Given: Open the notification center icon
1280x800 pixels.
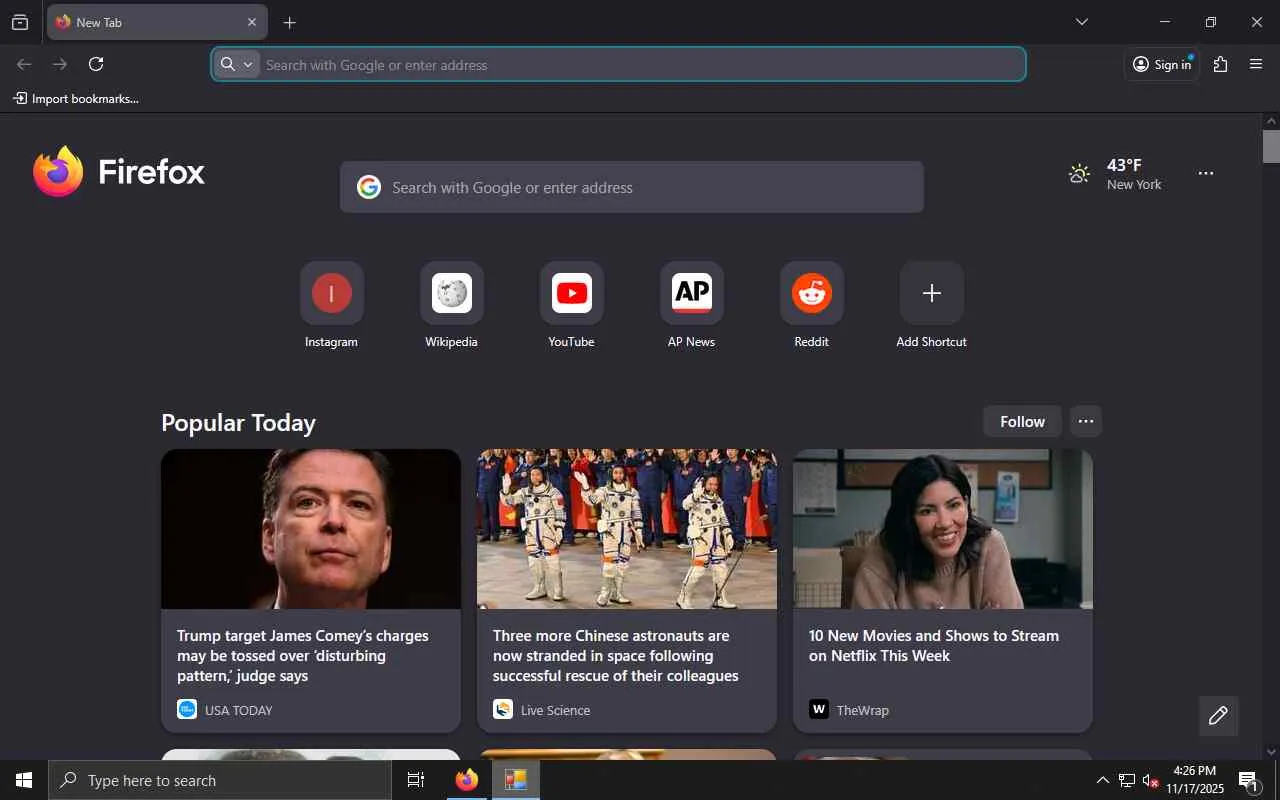Looking at the screenshot, I should (x=1248, y=780).
